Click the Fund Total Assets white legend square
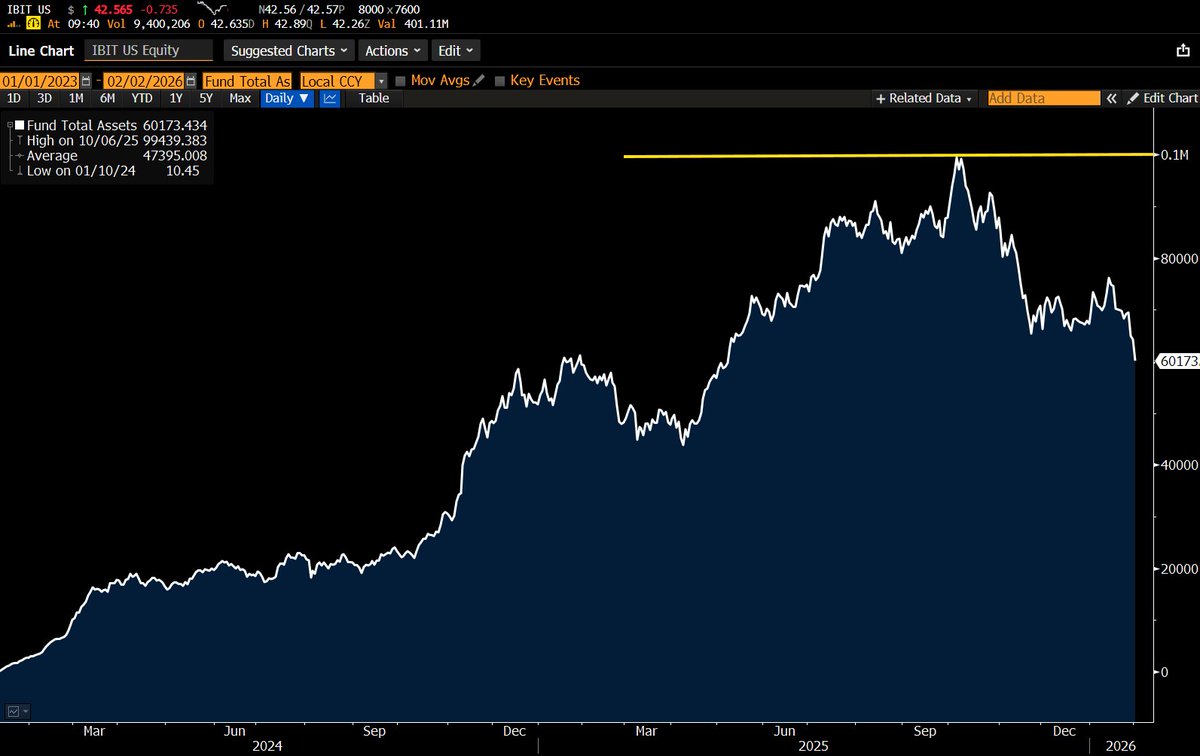The height and width of the screenshot is (756, 1200). tap(20, 126)
